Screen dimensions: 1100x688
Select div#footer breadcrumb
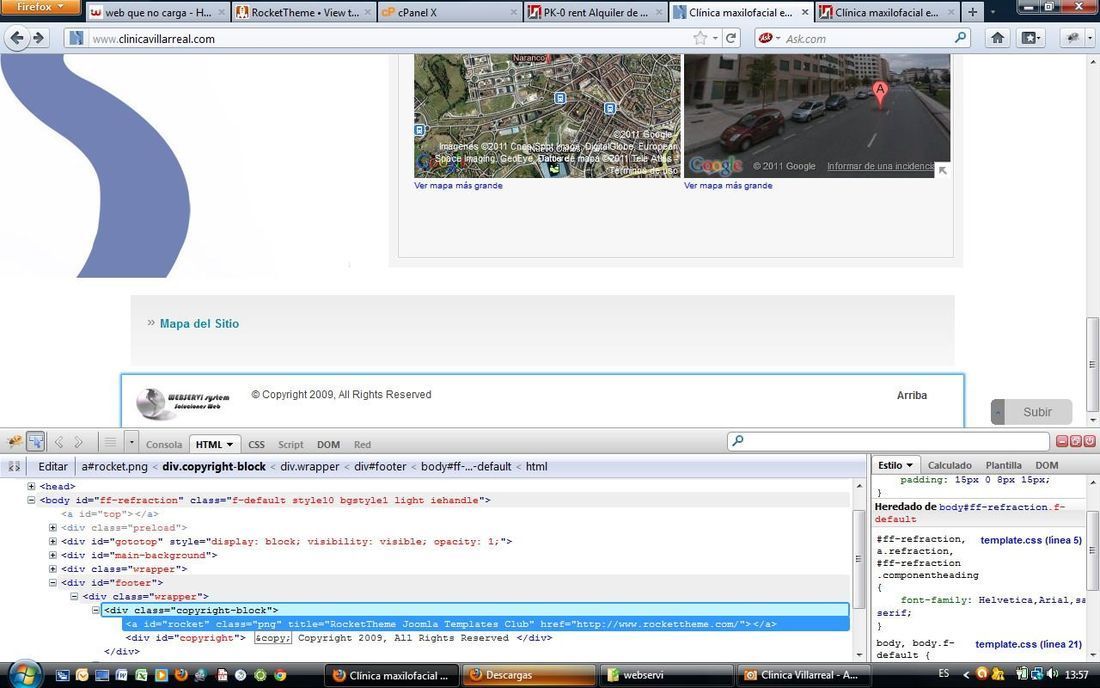(380, 466)
